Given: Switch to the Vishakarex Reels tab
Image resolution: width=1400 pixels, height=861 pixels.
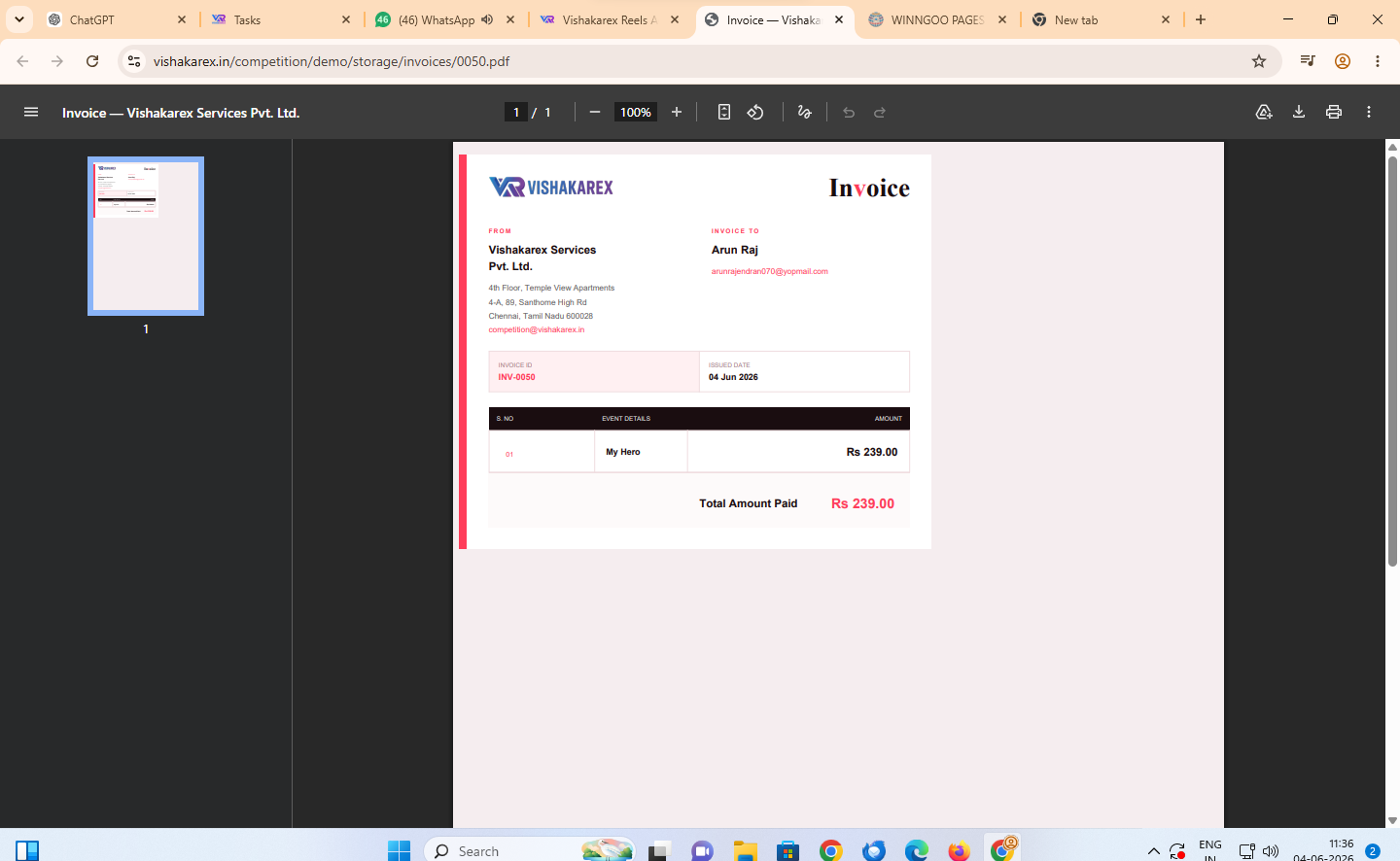Looking at the screenshot, I should tap(611, 19).
